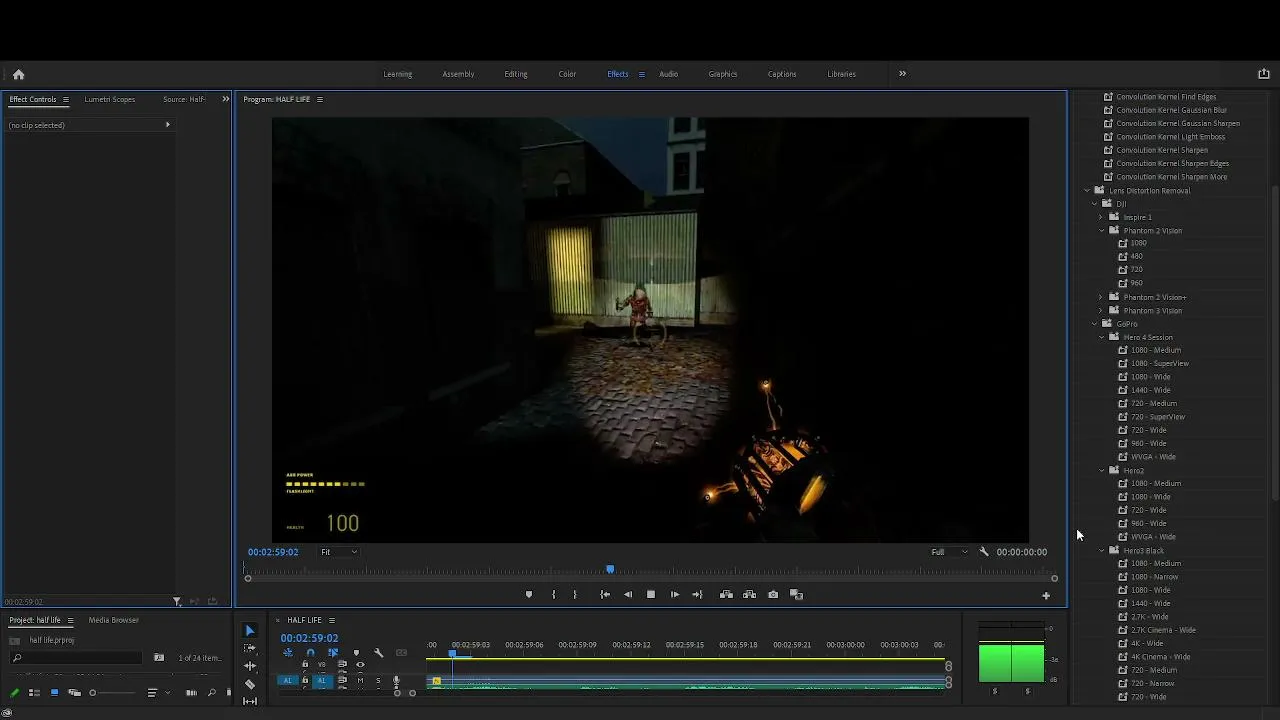The width and height of the screenshot is (1280, 720).
Task: Expand the Phantom 2 Vision+ folder
Action: [1101, 297]
